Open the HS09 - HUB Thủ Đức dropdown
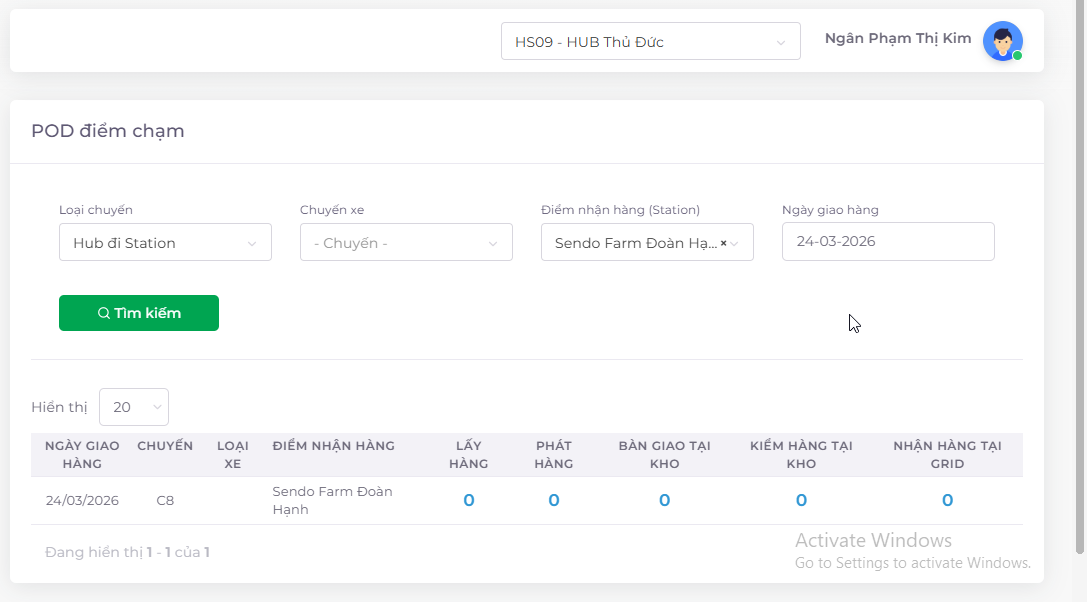The width and height of the screenshot is (1087, 602). [x=650, y=42]
